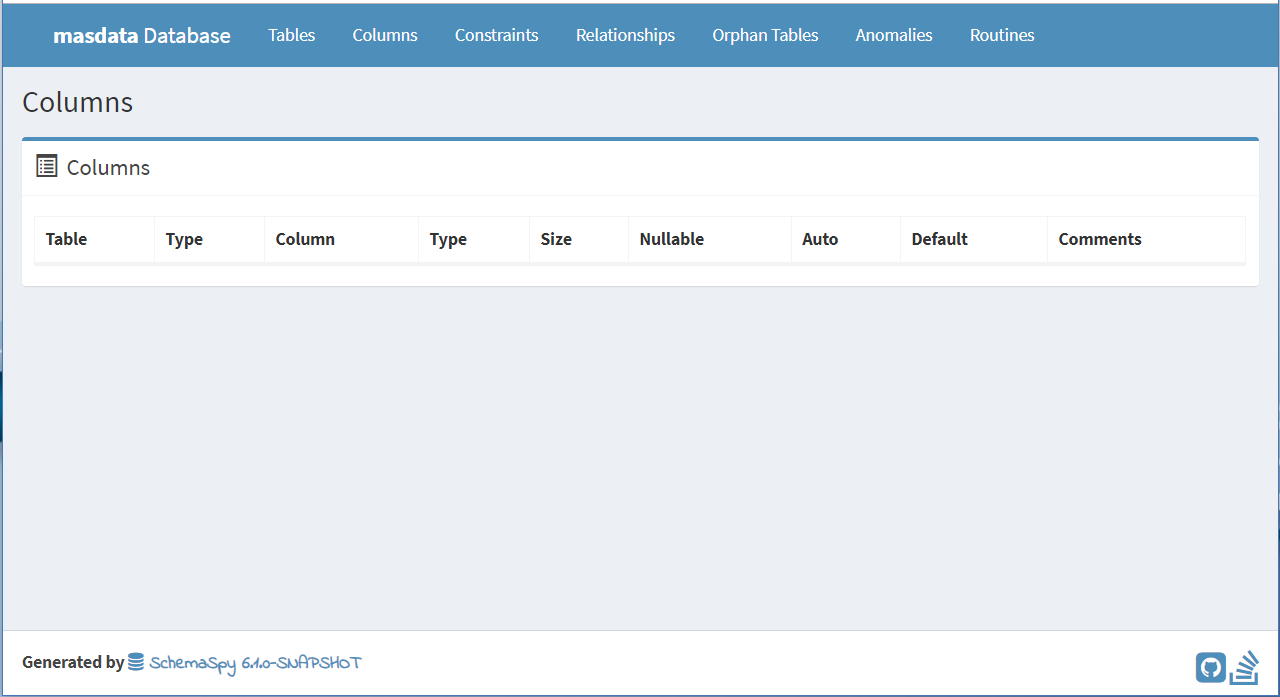Sort by the Nullable header
Image resolution: width=1280 pixels, height=697 pixels.
671,239
